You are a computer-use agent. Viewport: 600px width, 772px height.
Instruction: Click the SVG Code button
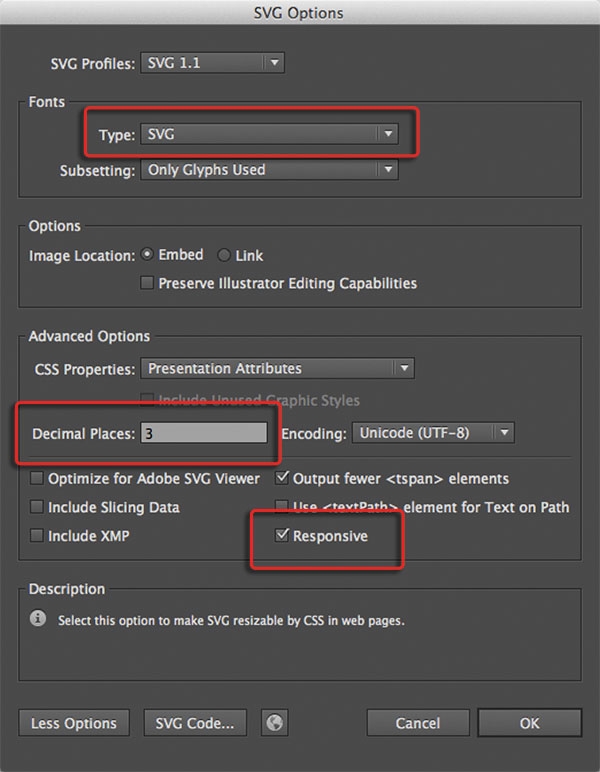coord(196,723)
